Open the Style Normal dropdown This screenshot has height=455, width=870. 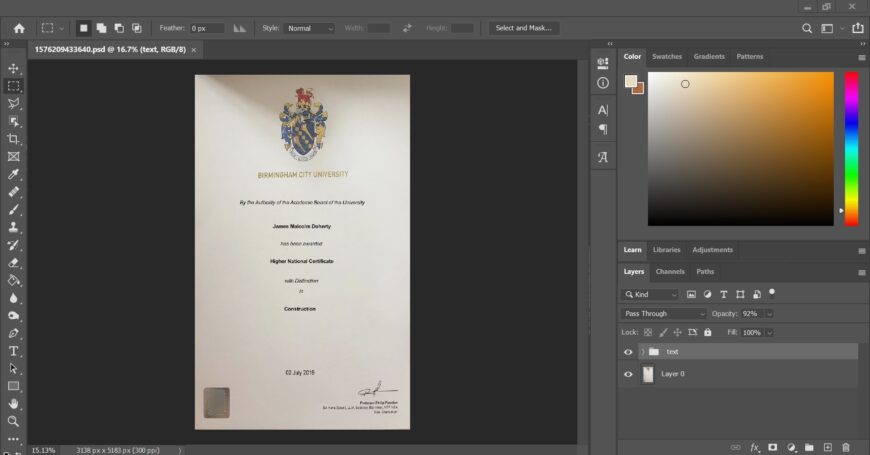coord(310,28)
